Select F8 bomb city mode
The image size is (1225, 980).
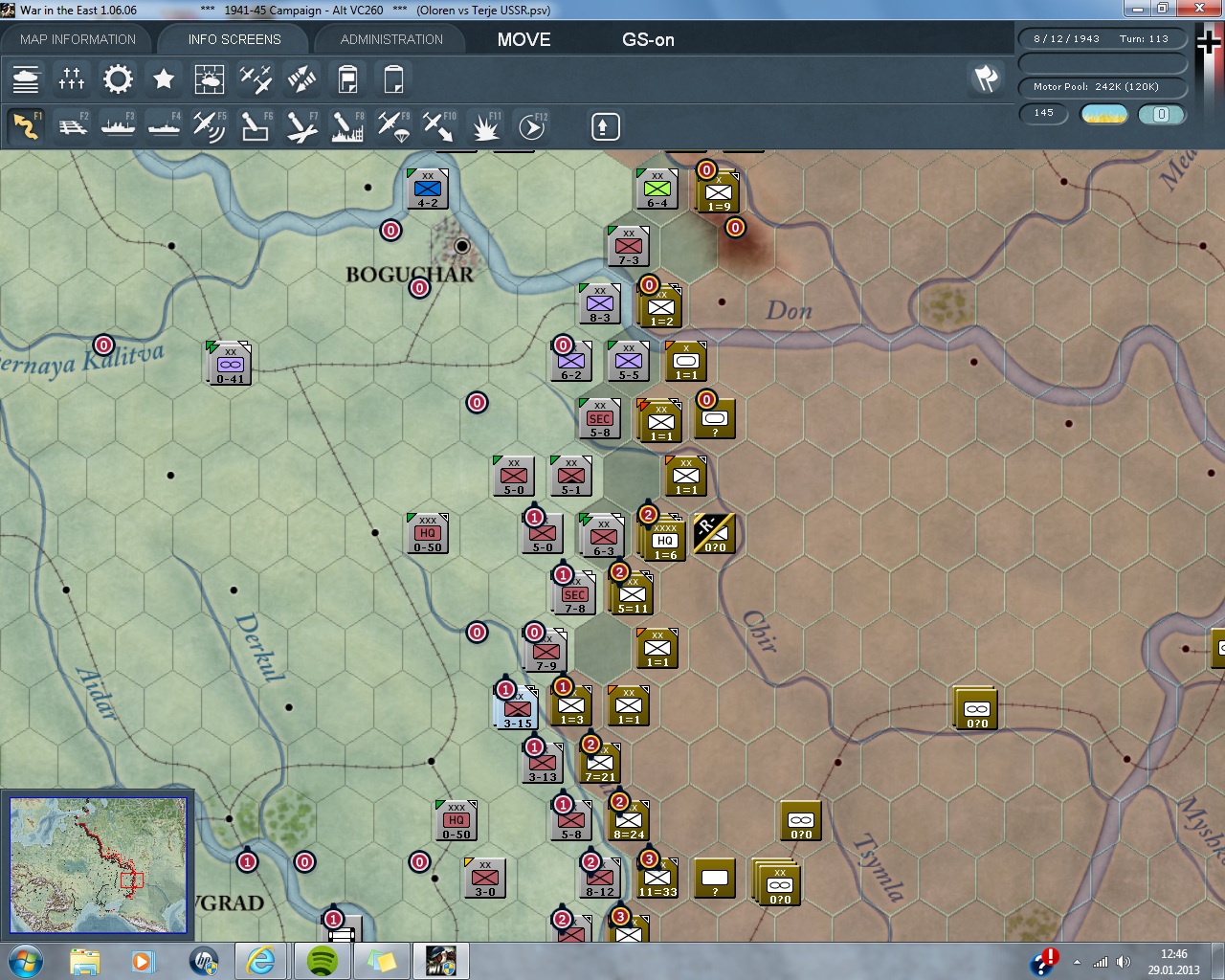click(x=347, y=126)
